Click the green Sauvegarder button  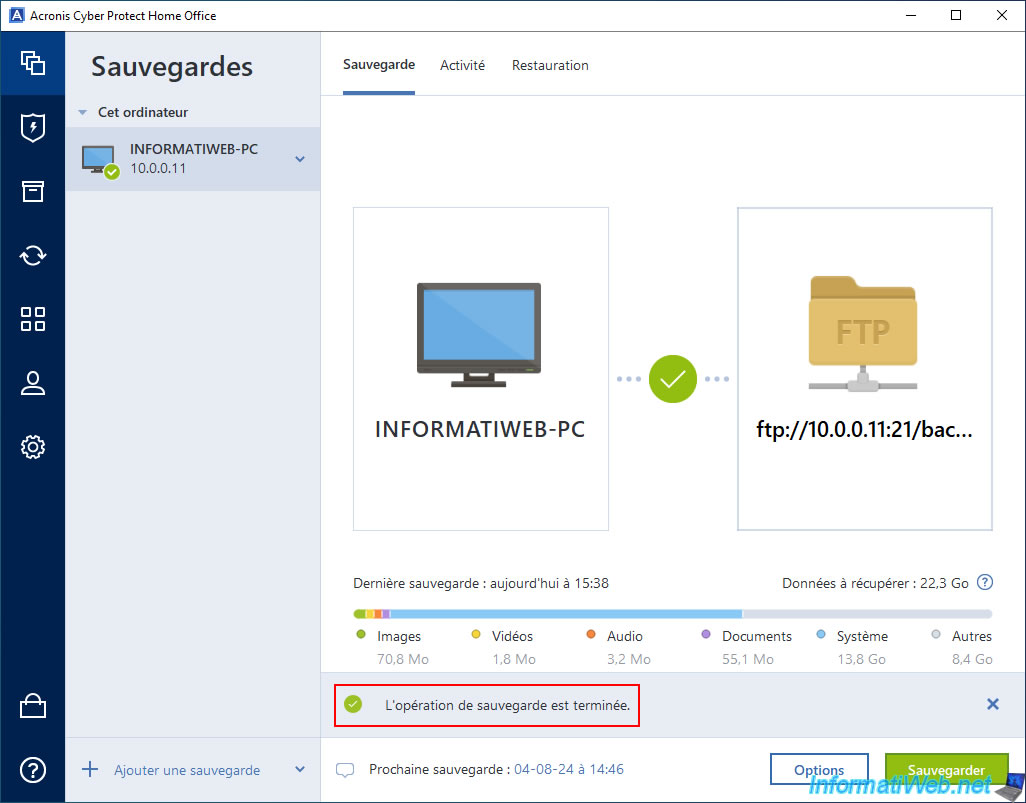(x=946, y=770)
